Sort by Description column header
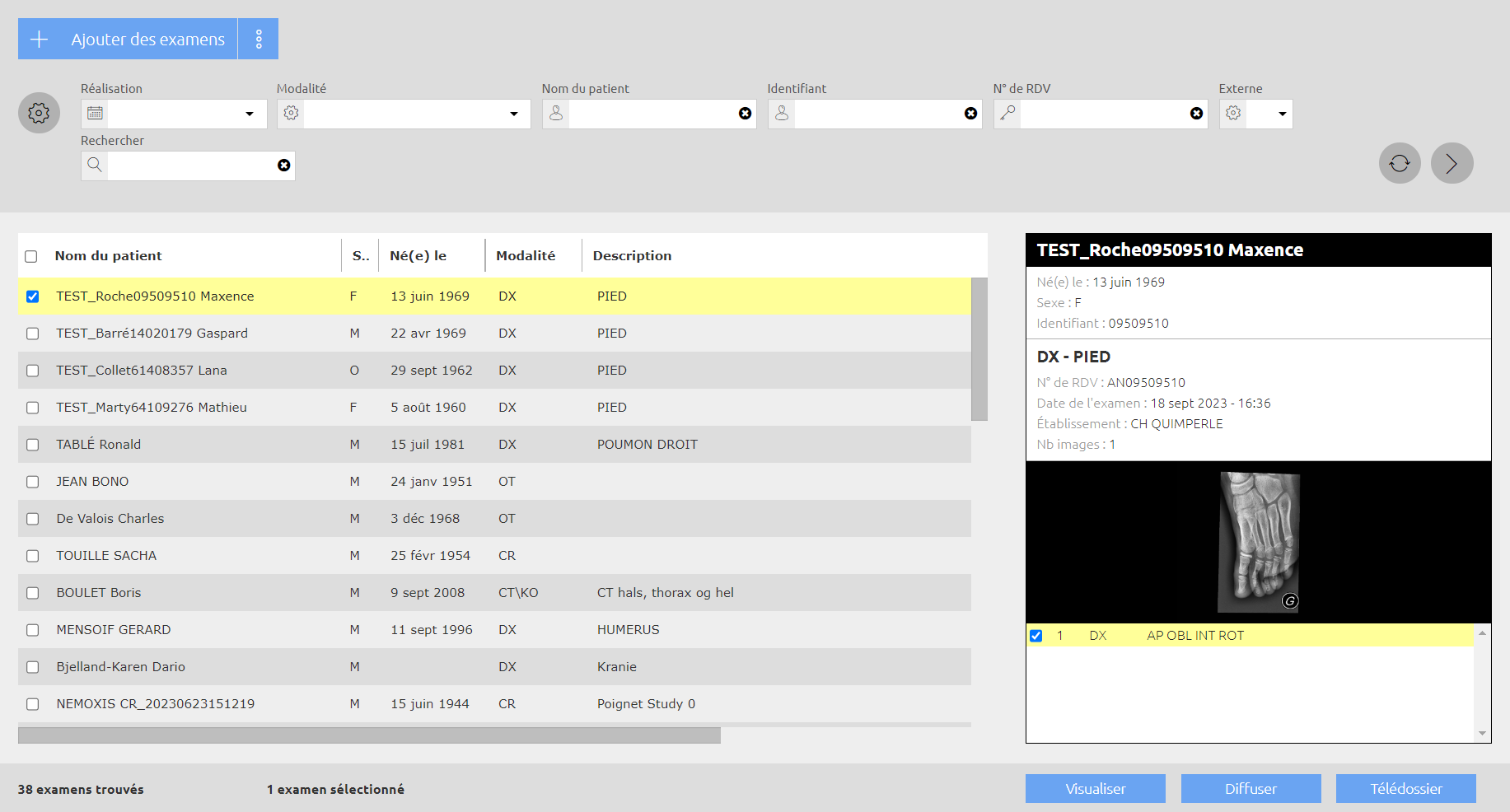Screen dimensions: 1510x812 pyautogui.click(x=632, y=256)
